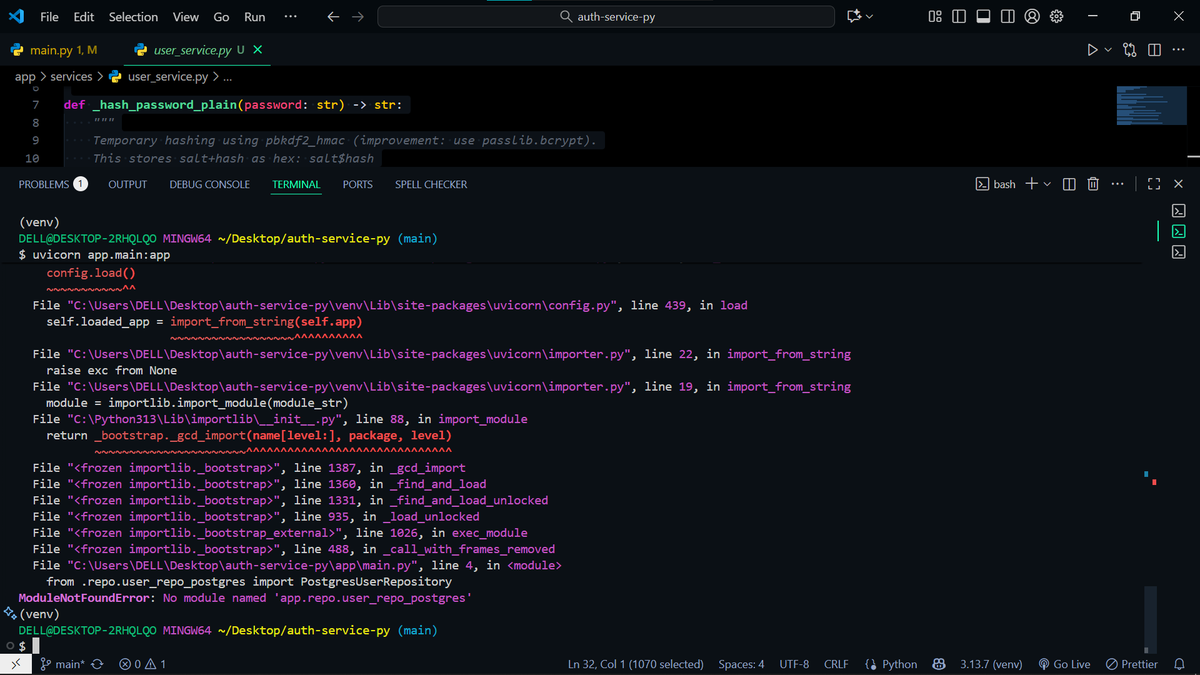Open the File menu
The height and width of the screenshot is (675, 1200).
49,16
